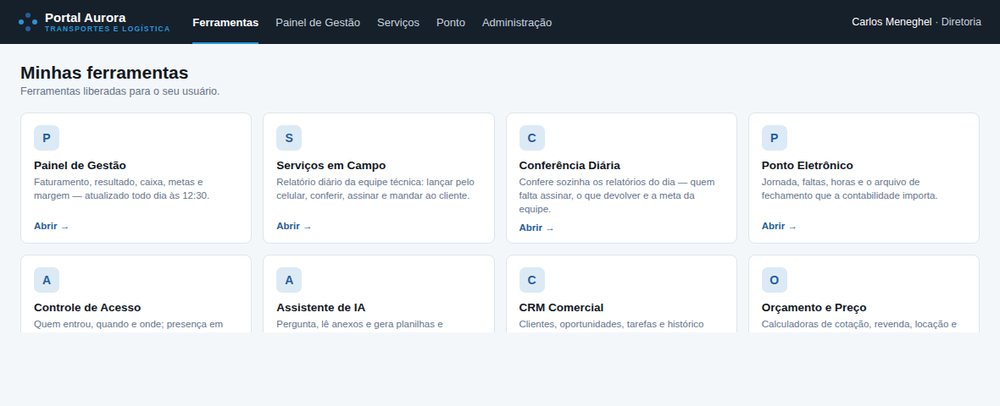The width and height of the screenshot is (1000, 406).
Task: Click the Orçamento e Preço card title
Action: click(814, 307)
